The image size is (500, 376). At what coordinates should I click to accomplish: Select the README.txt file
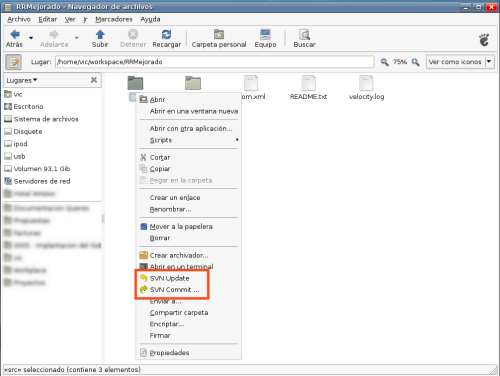(x=308, y=88)
